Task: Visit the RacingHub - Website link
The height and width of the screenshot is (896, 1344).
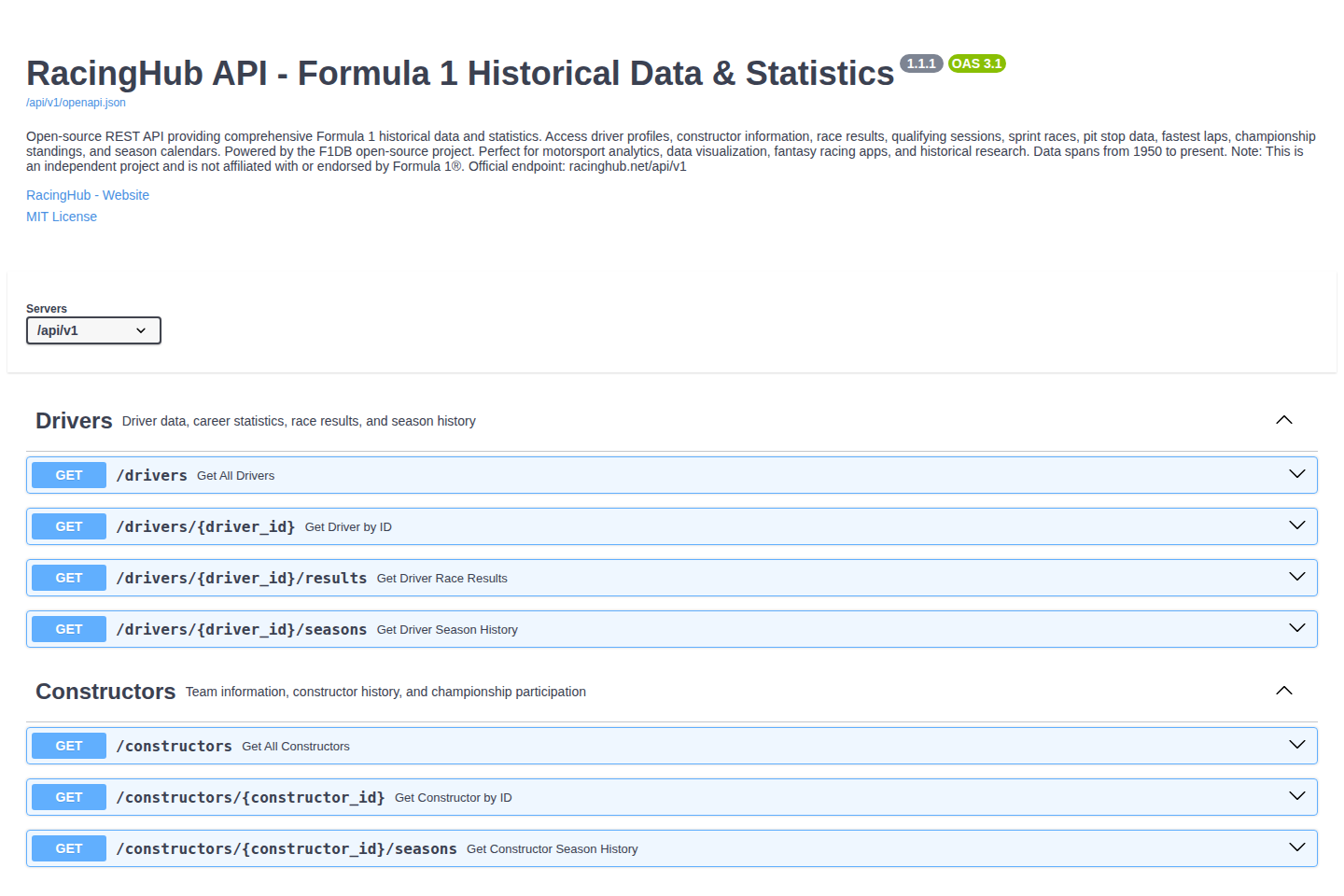Action: (88, 195)
